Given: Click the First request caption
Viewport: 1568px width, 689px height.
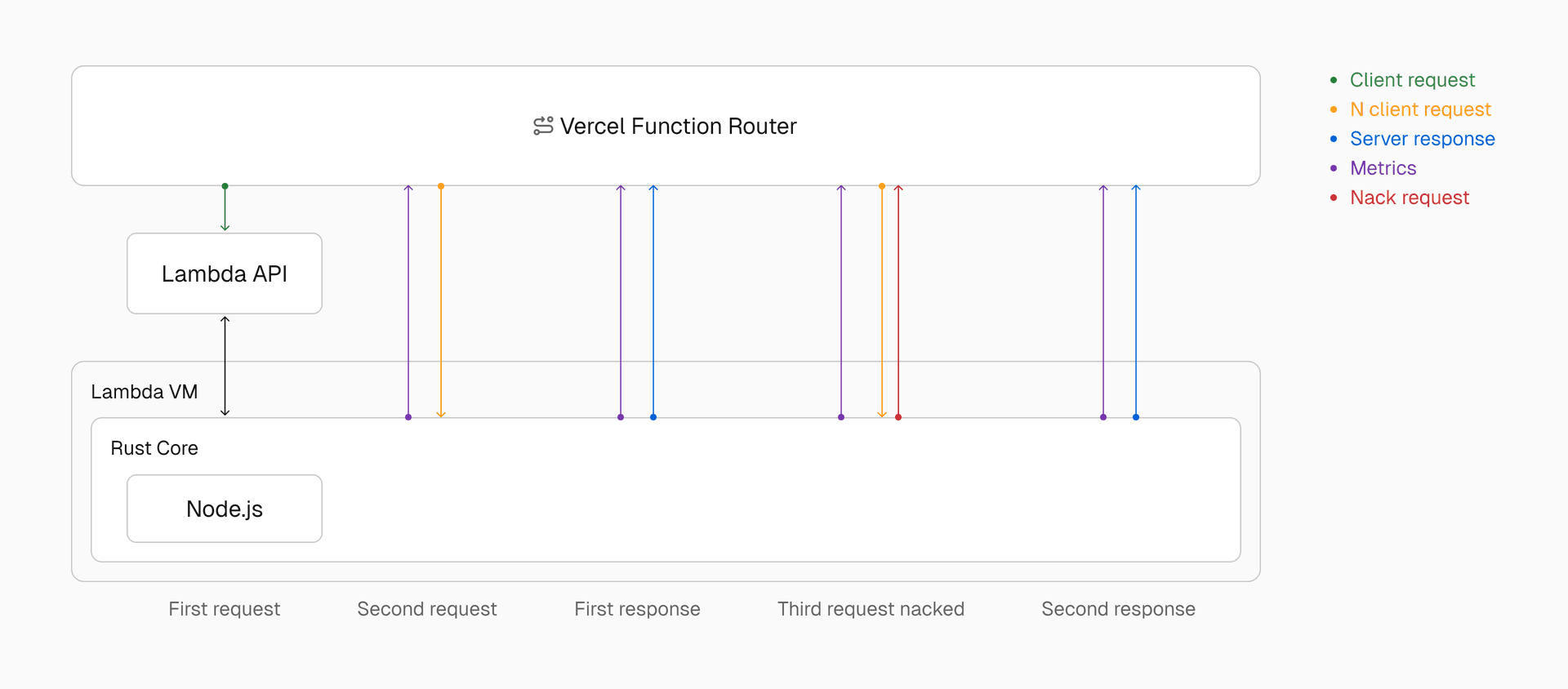Looking at the screenshot, I should 224,609.
